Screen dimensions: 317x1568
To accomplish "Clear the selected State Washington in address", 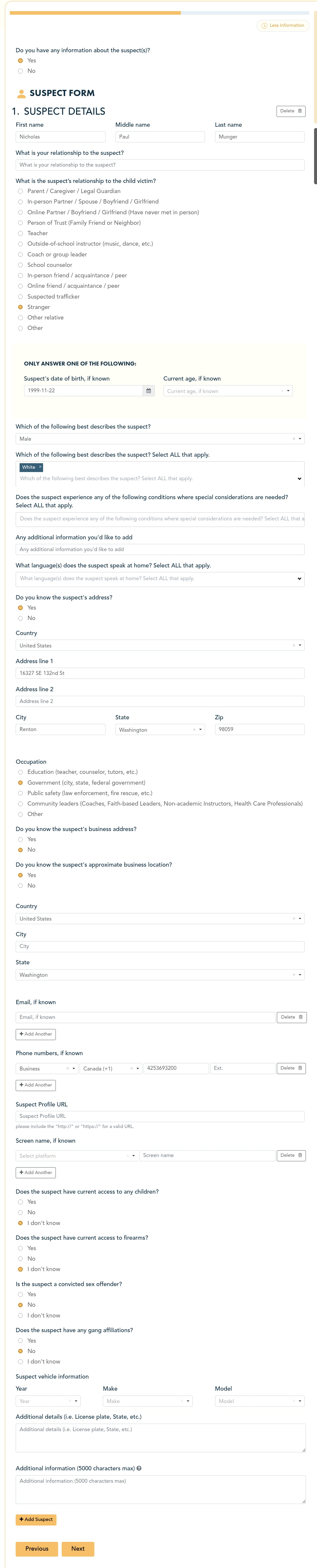I will pos(194,730).
